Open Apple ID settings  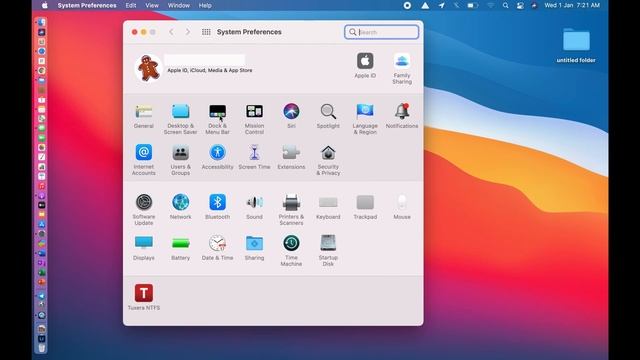365,65
